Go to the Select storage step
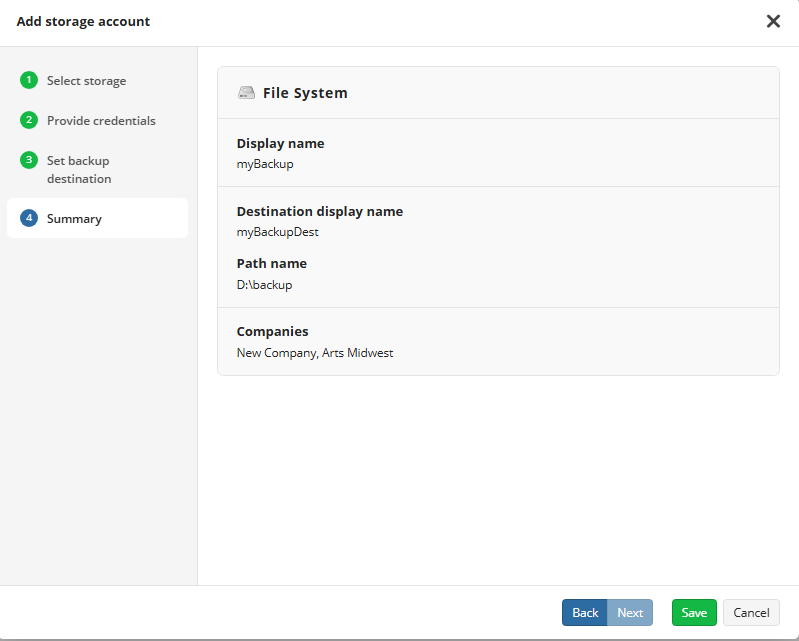The width and height of the screenshot is (799, 641). pyautogui.click(x=86, y=81)
